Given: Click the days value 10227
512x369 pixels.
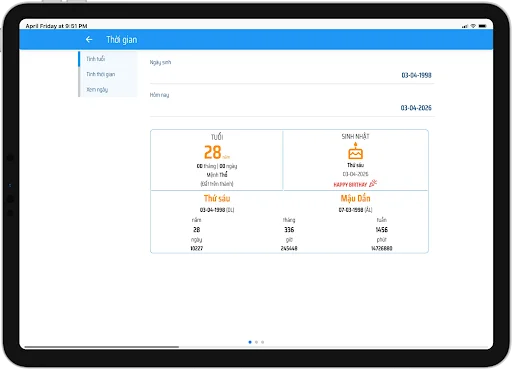Looking at the screenshot, I should [197, 248].
